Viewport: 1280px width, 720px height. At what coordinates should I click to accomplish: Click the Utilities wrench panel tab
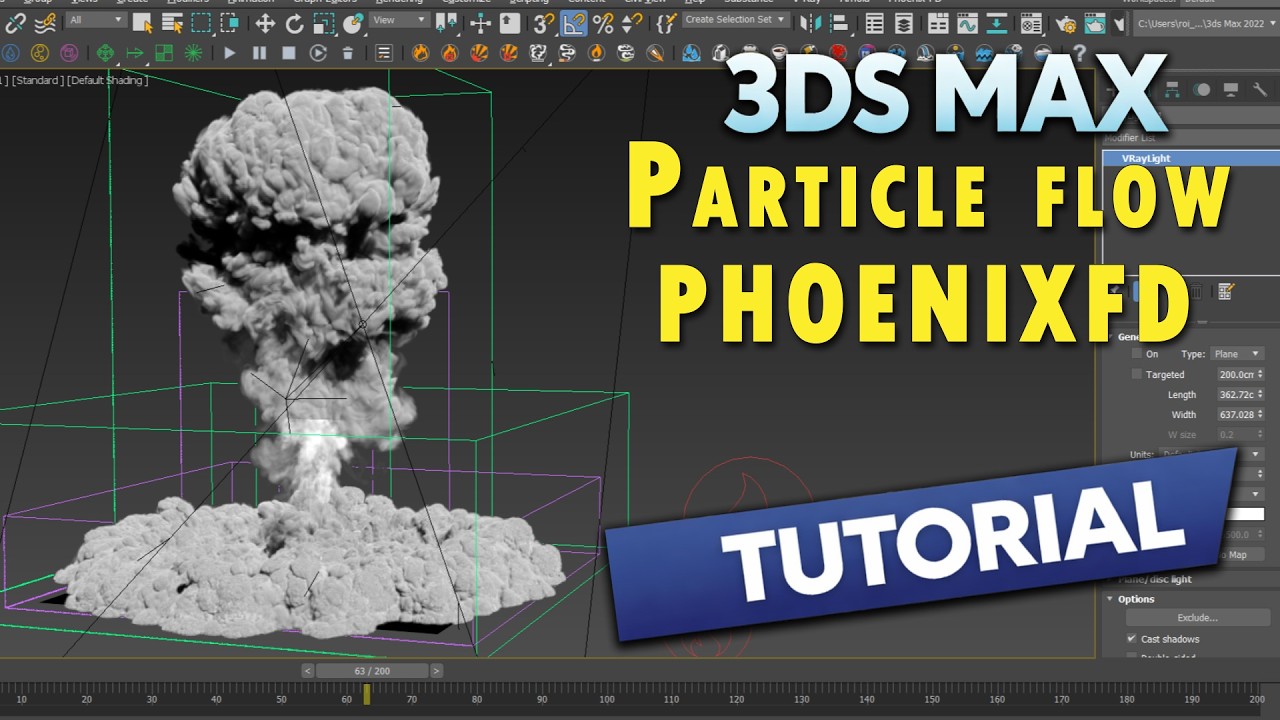1259,89
